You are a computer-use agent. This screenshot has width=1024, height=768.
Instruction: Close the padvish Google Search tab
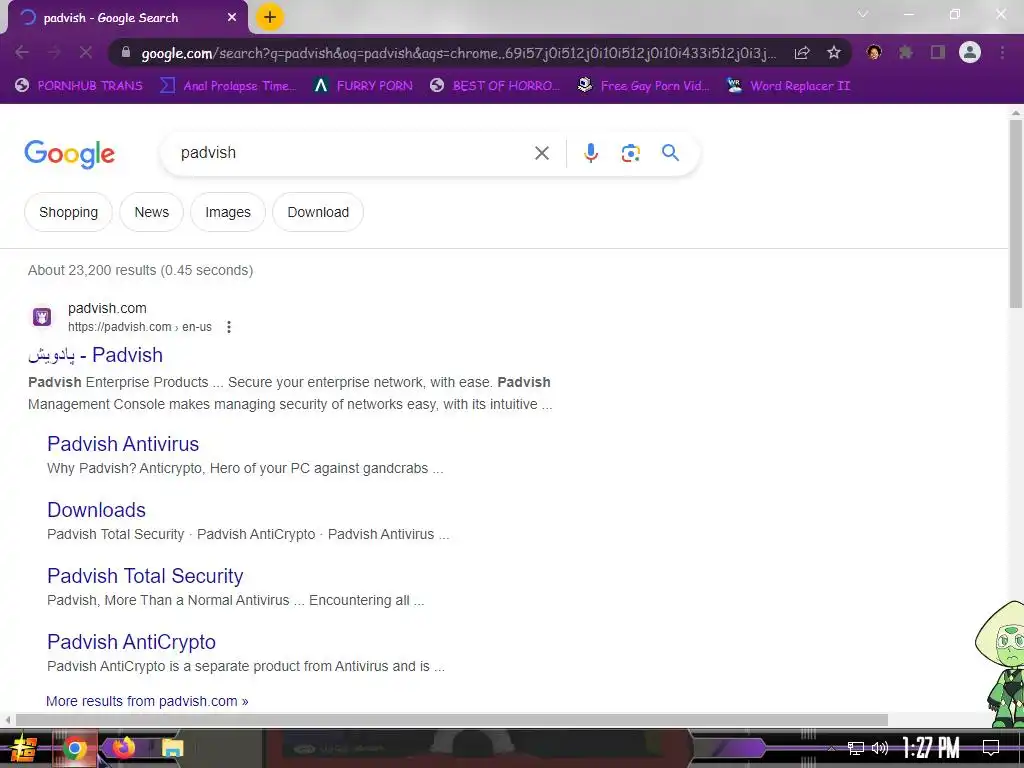click(x=232, y=18)
